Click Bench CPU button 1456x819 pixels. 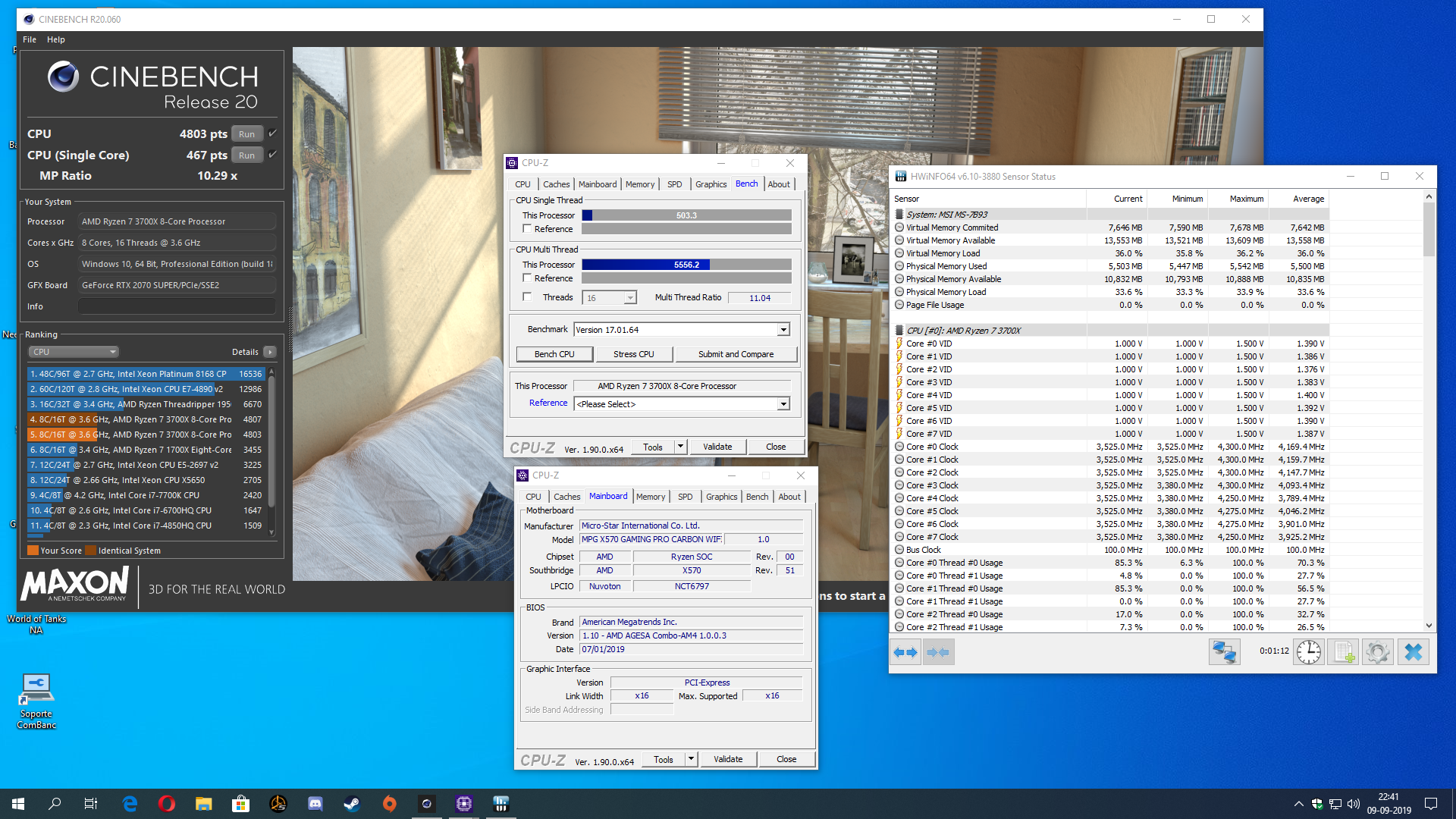[554, 354]
